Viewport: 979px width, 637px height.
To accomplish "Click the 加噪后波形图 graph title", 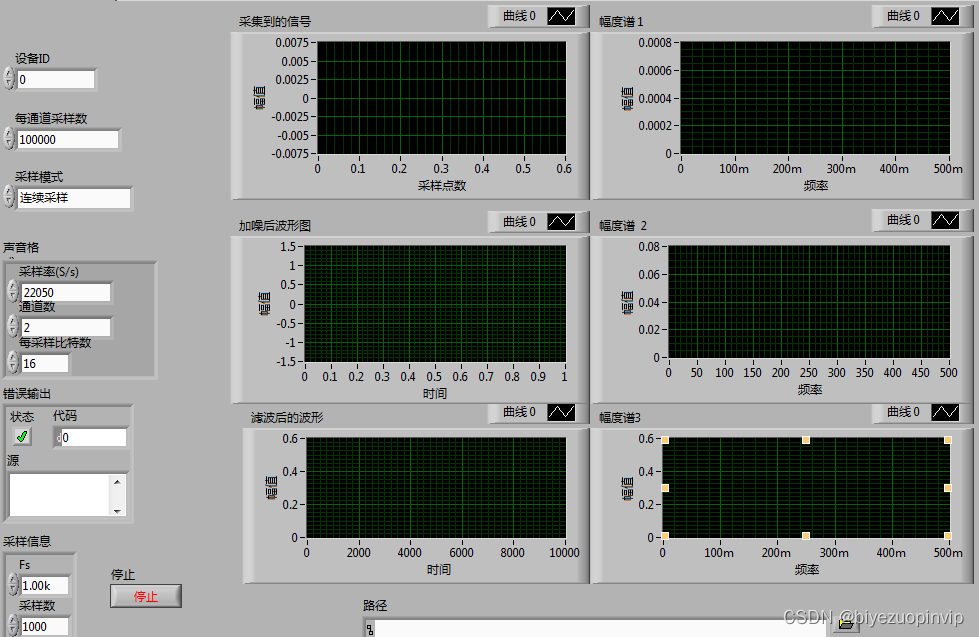I will coord(275,225).
